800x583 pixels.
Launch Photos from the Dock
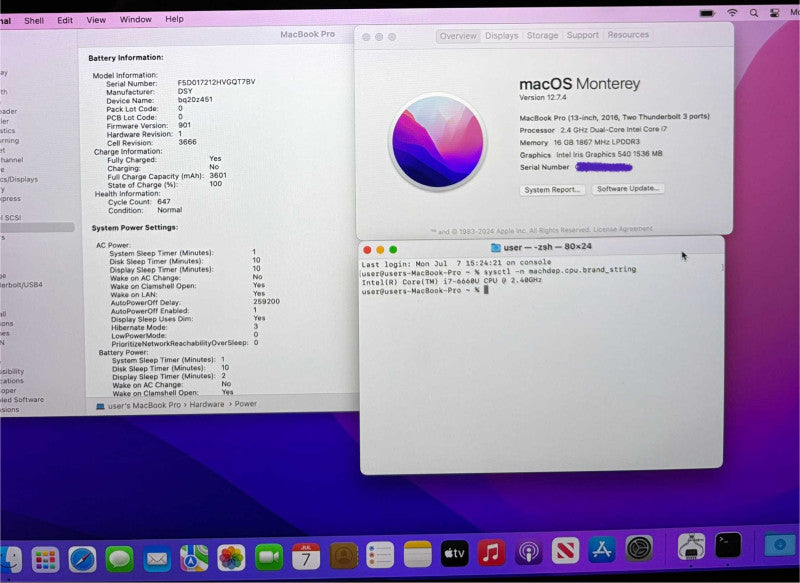pyautogui.click(x=231, y=557)
